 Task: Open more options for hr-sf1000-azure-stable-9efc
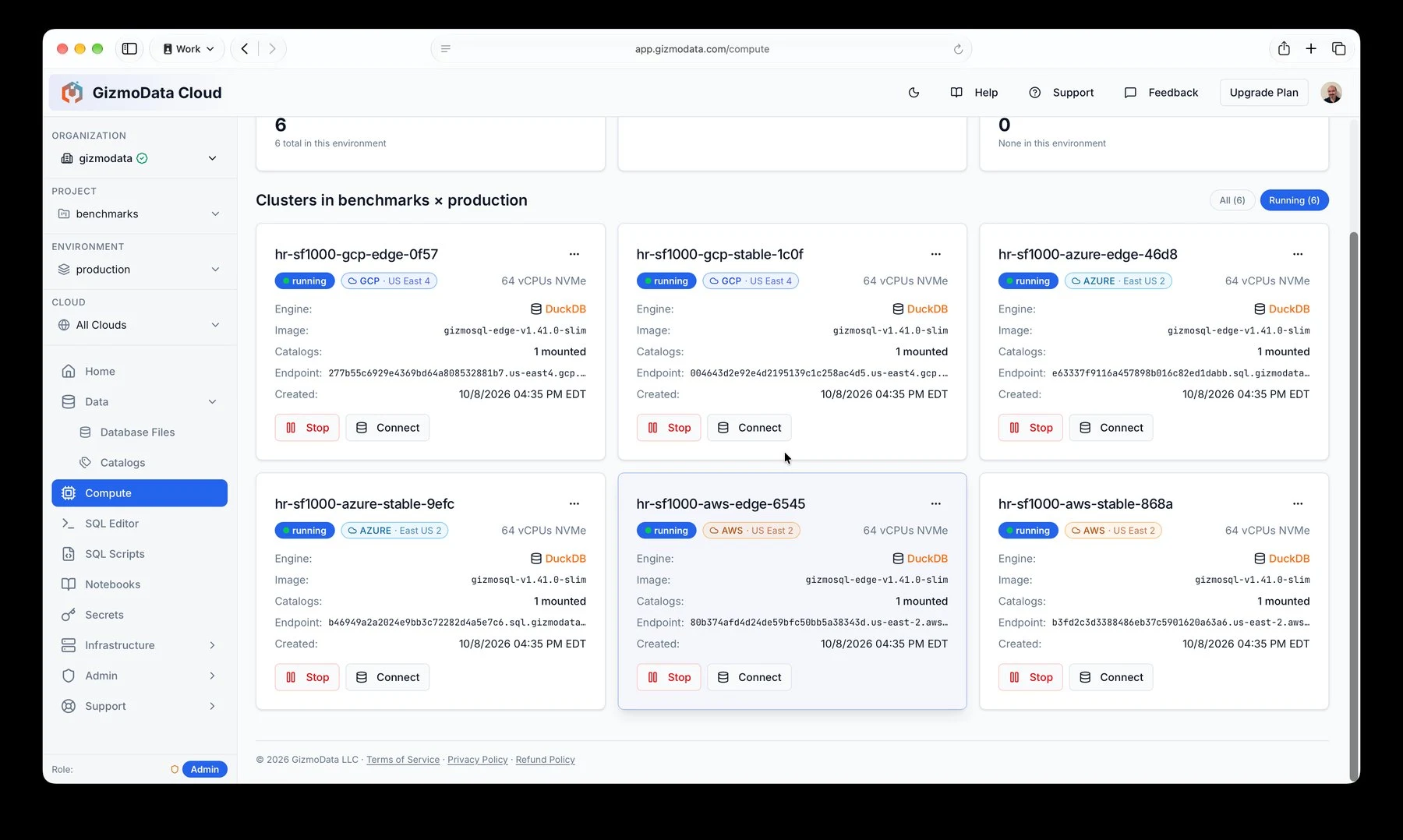pyautogui.click(x=574, y=503)
